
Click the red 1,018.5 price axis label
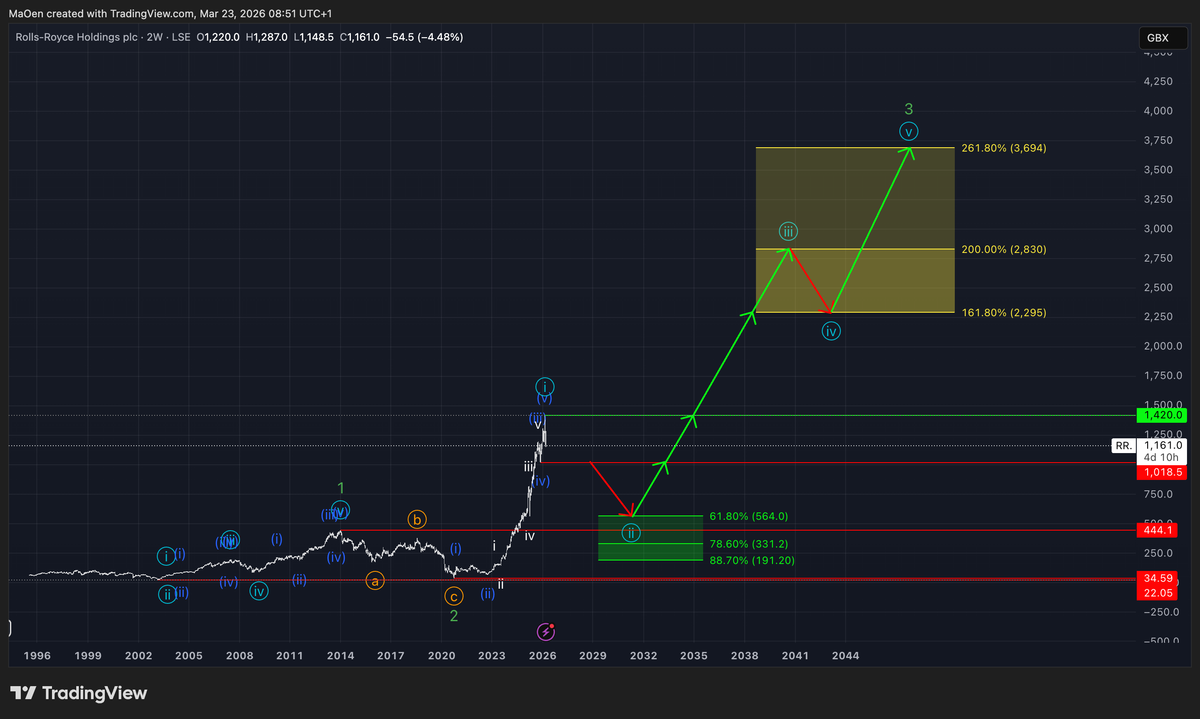pyautogui.click(x=1158, y=470)
